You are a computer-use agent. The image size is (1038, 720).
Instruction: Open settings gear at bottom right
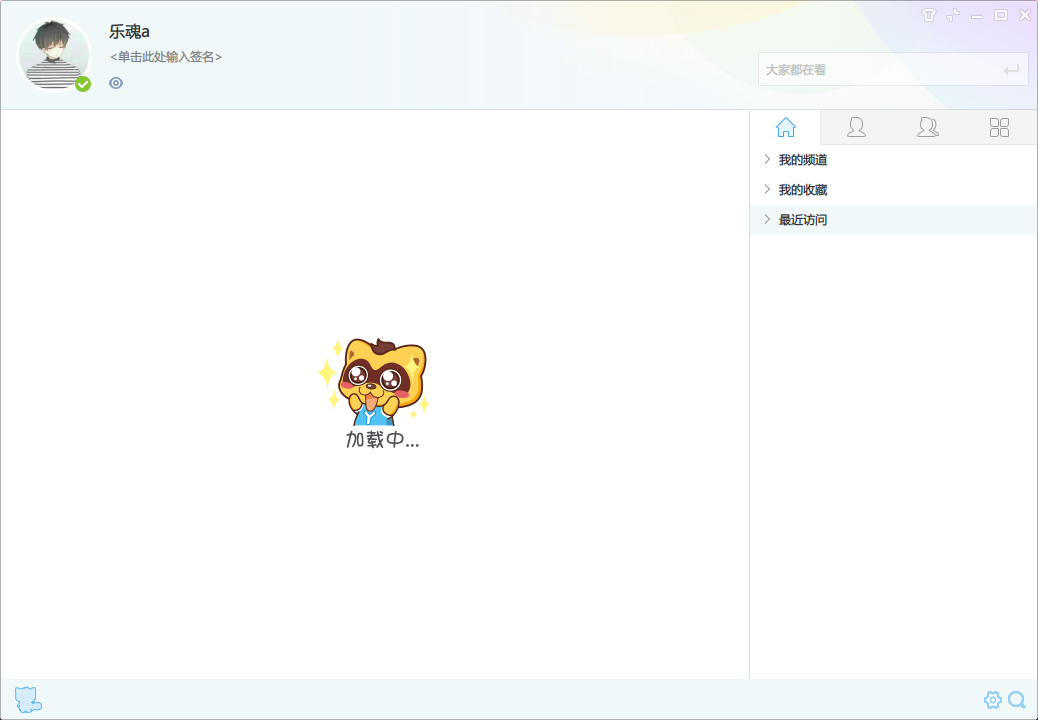pos(992,699)
